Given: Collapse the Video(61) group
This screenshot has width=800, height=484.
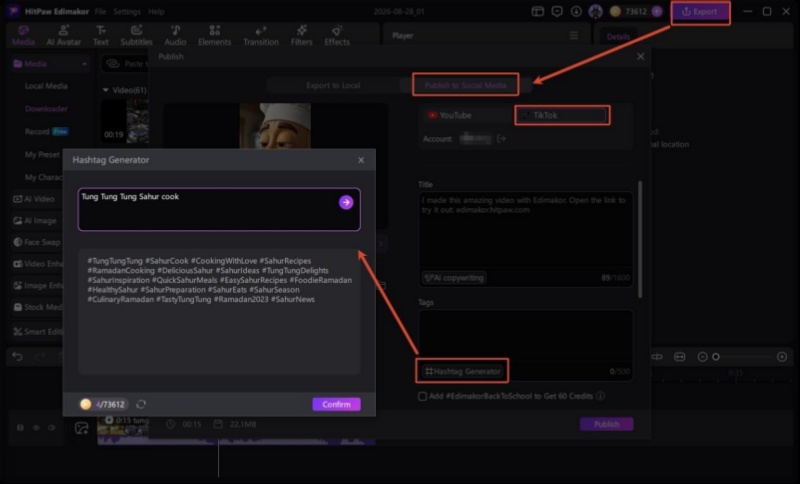Looking at the screenshot, I should point(106,90).
